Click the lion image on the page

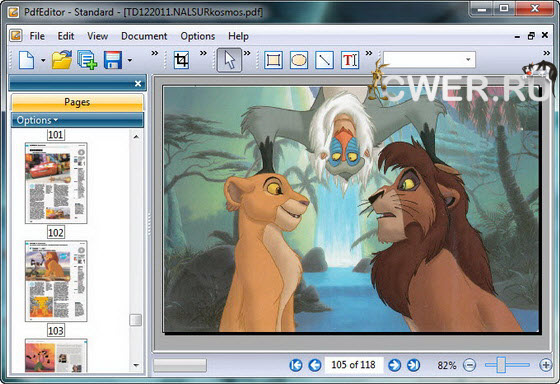pyautogui.click(x=351, y=209)
